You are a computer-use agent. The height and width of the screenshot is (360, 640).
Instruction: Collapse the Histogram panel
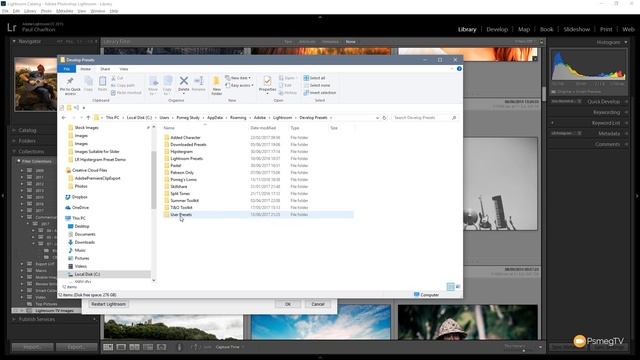[626, 42]
